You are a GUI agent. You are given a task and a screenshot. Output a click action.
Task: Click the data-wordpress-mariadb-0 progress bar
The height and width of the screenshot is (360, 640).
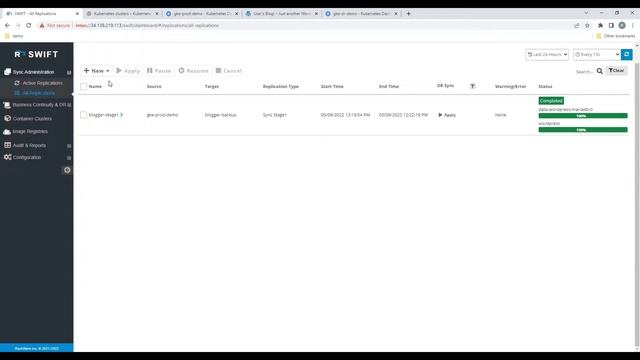point(583,116)
